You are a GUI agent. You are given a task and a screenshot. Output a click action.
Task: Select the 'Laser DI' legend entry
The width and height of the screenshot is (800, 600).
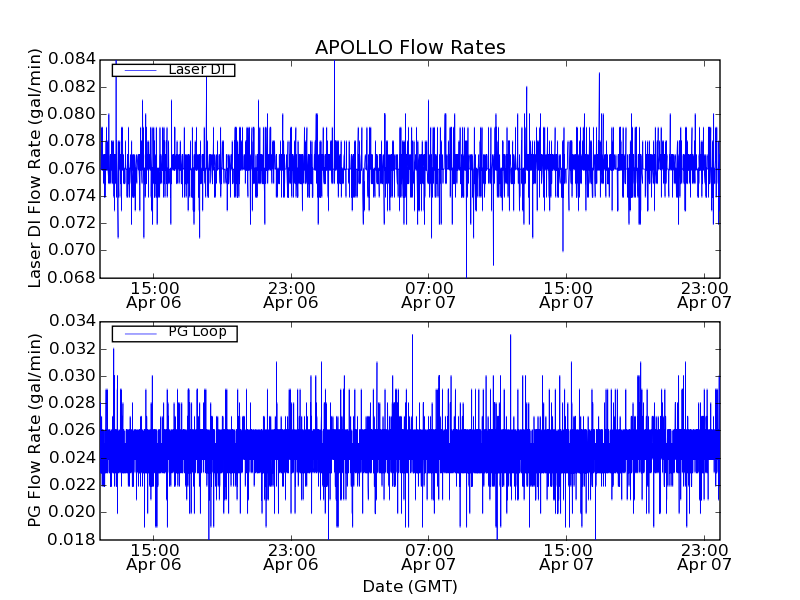[x=173, y=70]
